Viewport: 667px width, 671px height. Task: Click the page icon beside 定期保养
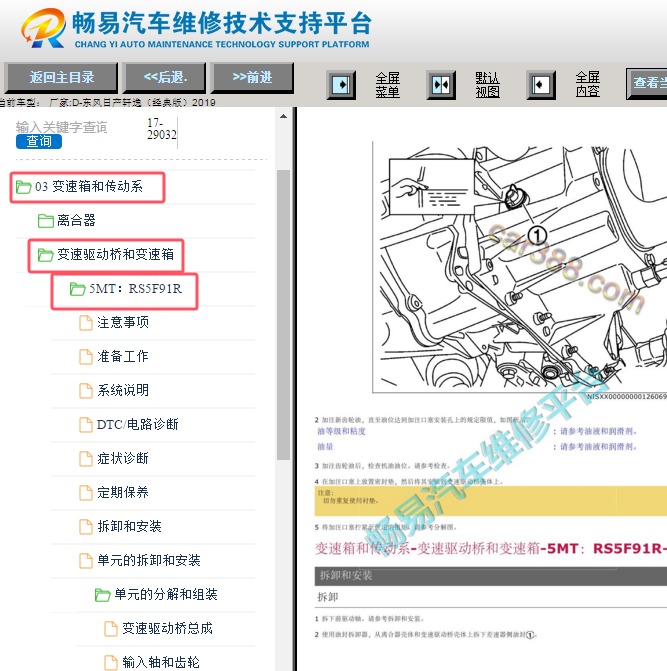86,493
